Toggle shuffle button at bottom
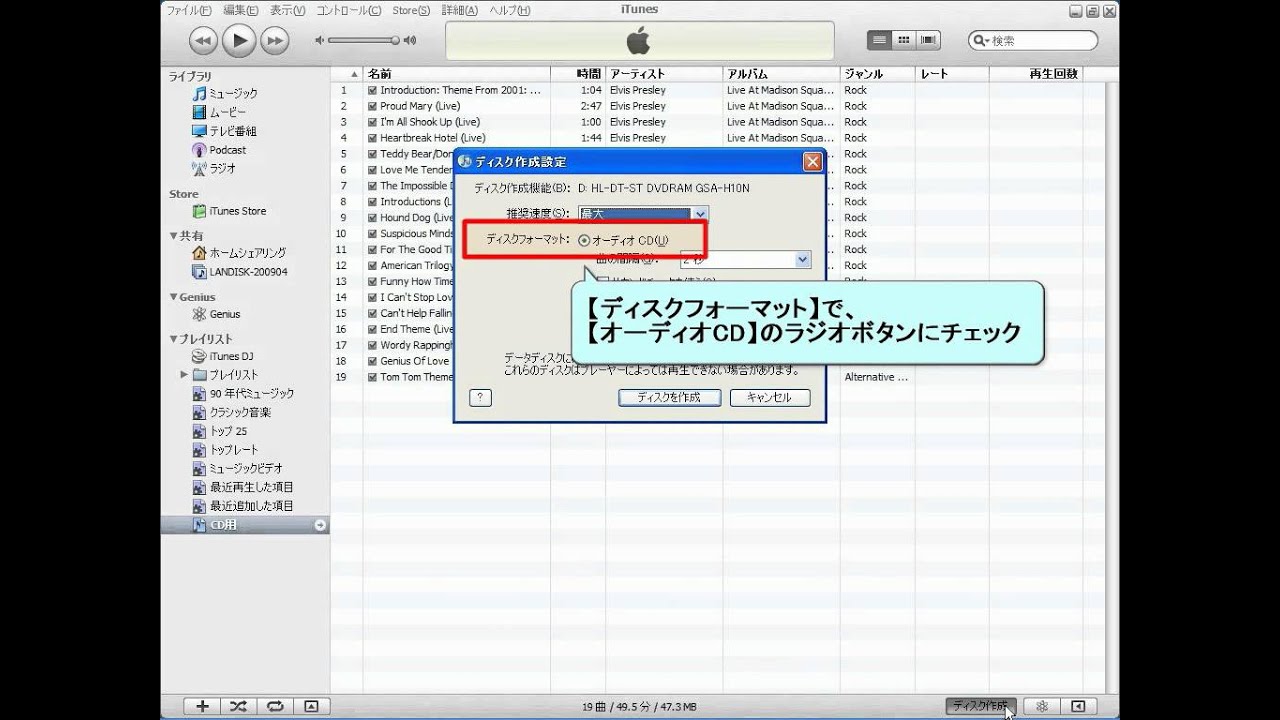Image resolution: width=1280 pixels, height=720 pixels. pyautogui.click(x=238, y=706)
